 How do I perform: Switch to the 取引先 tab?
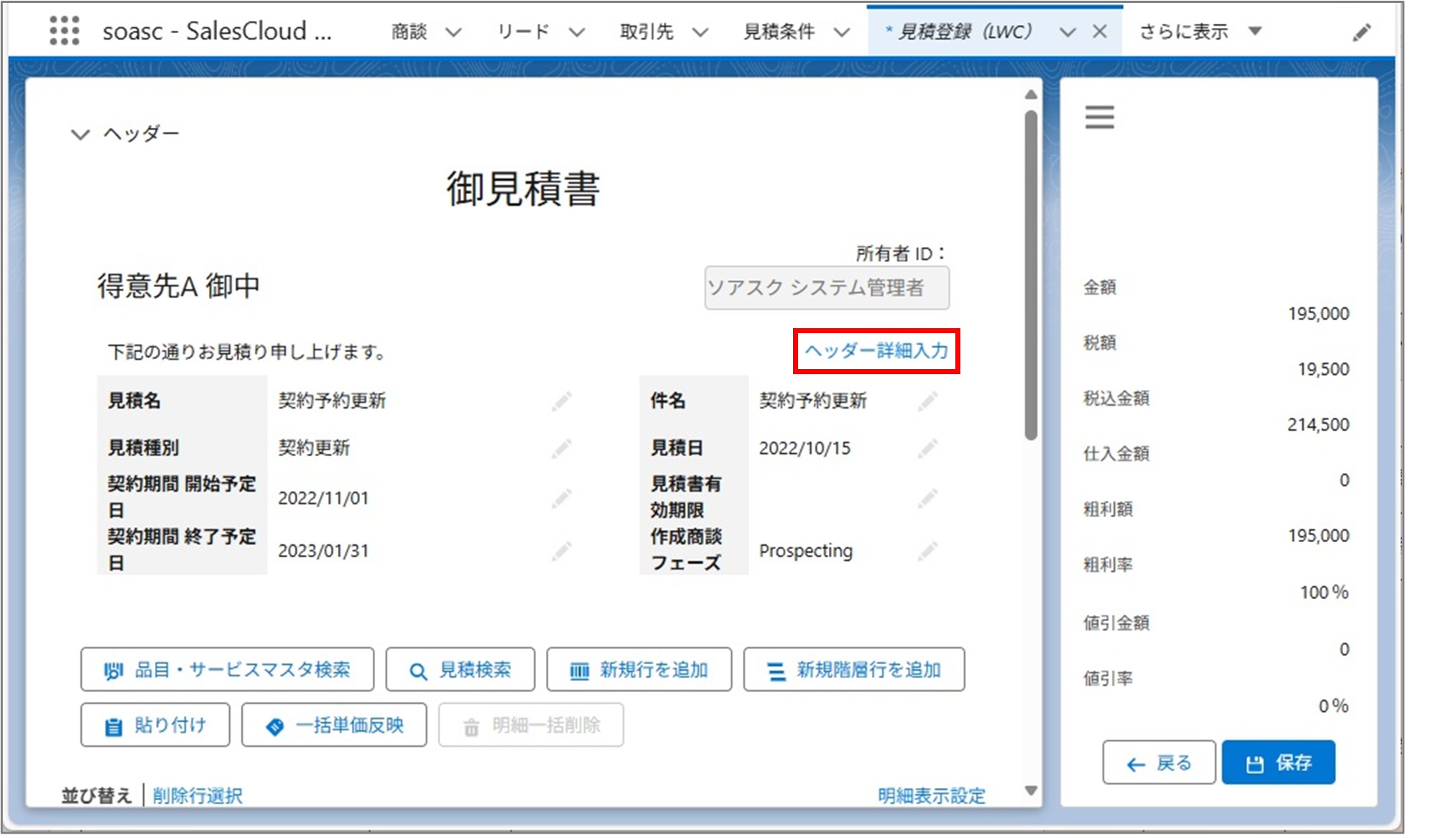coord(646,31)
